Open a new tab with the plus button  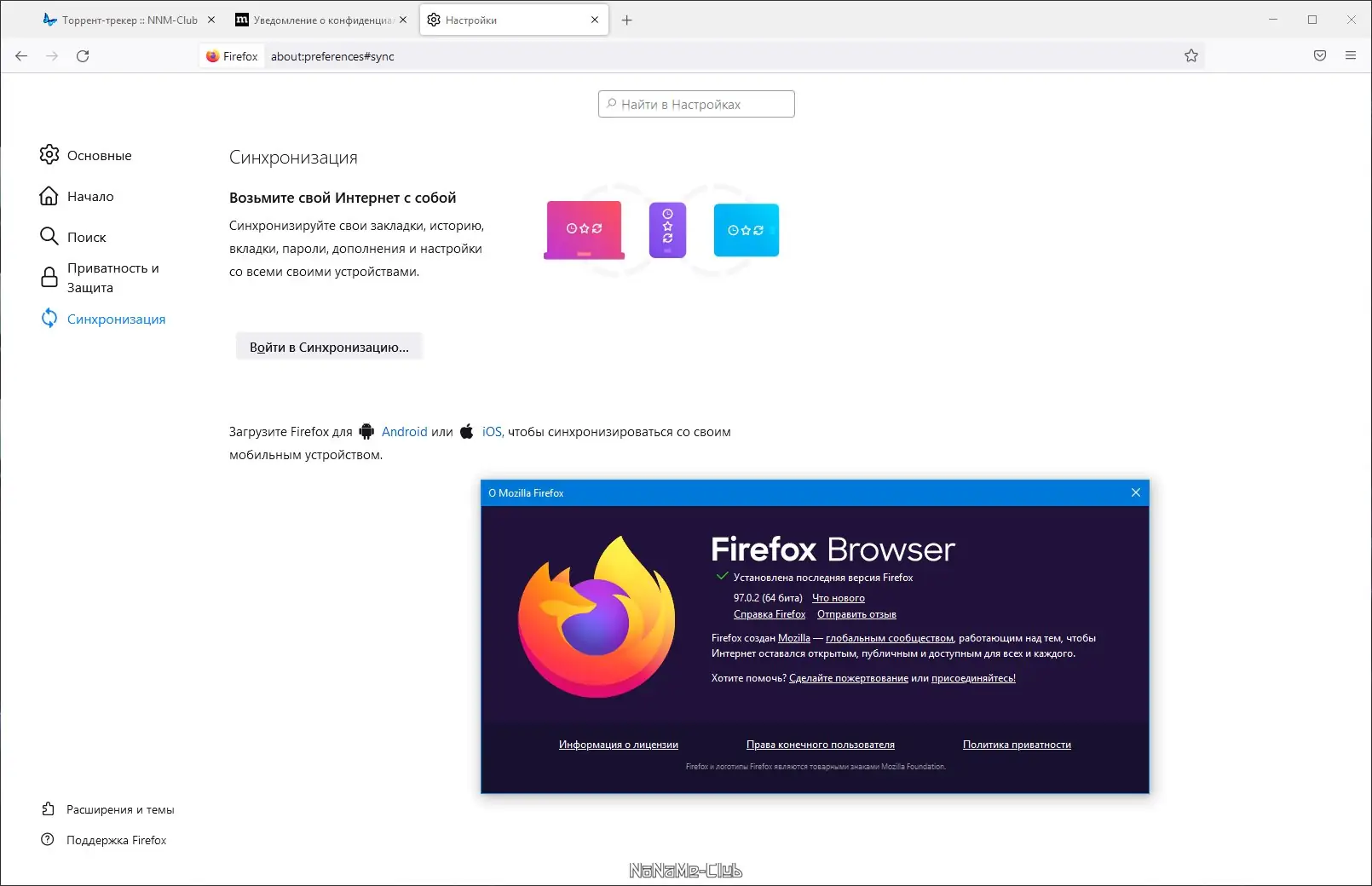(628, 19)
